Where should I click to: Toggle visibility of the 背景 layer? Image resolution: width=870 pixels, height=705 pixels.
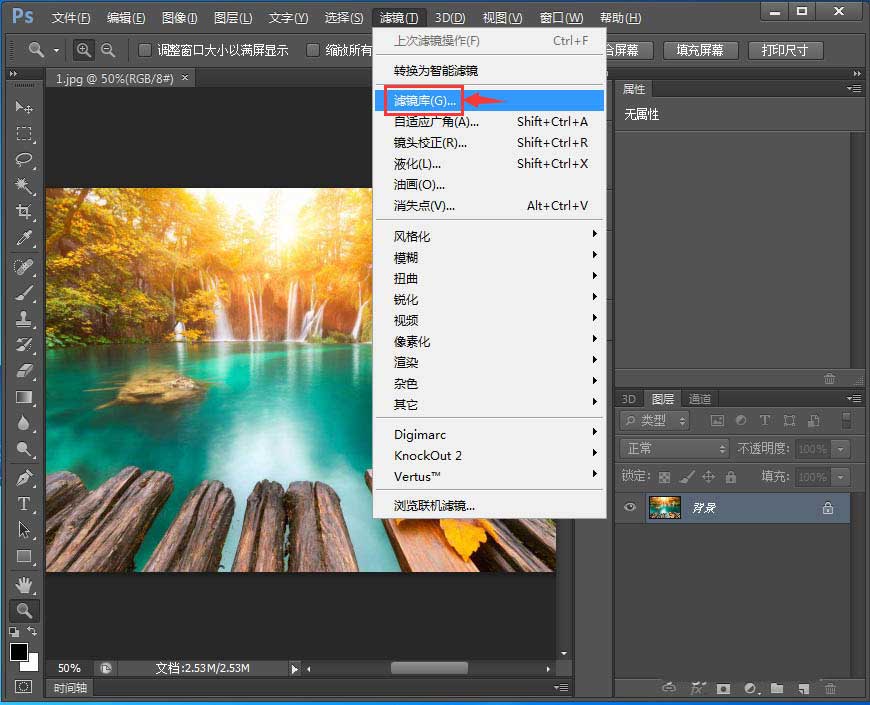coord(630,508)
